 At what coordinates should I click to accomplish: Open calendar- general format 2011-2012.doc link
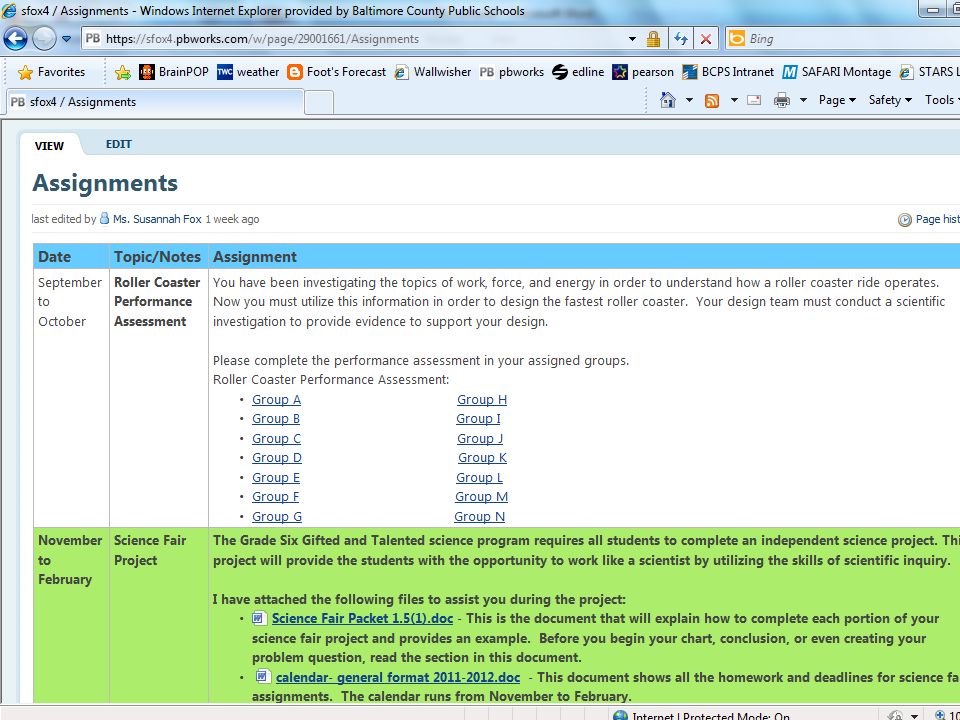click(x=398, y=677)
